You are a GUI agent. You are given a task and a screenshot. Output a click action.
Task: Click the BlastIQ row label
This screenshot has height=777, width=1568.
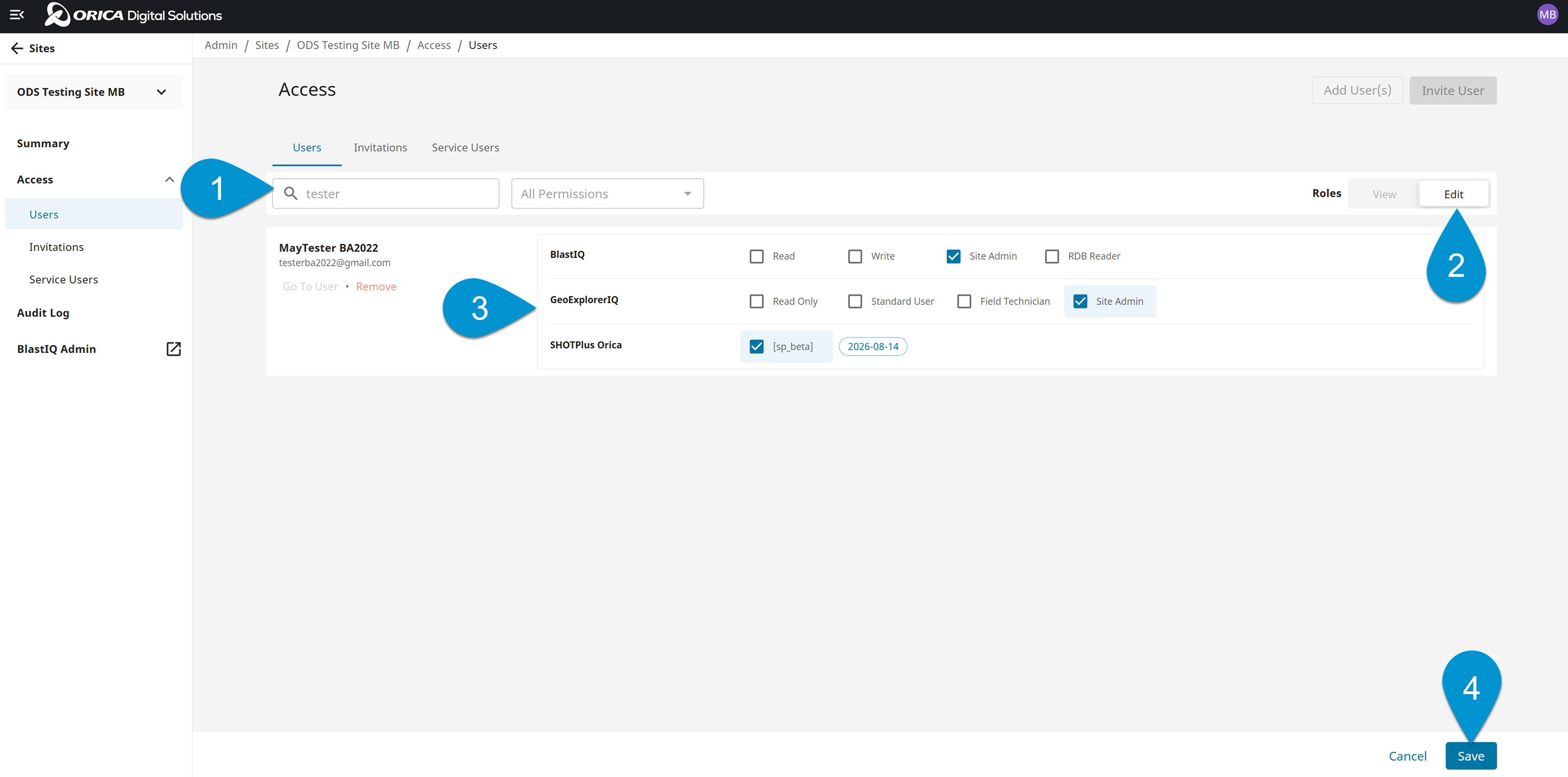[567, 255]
